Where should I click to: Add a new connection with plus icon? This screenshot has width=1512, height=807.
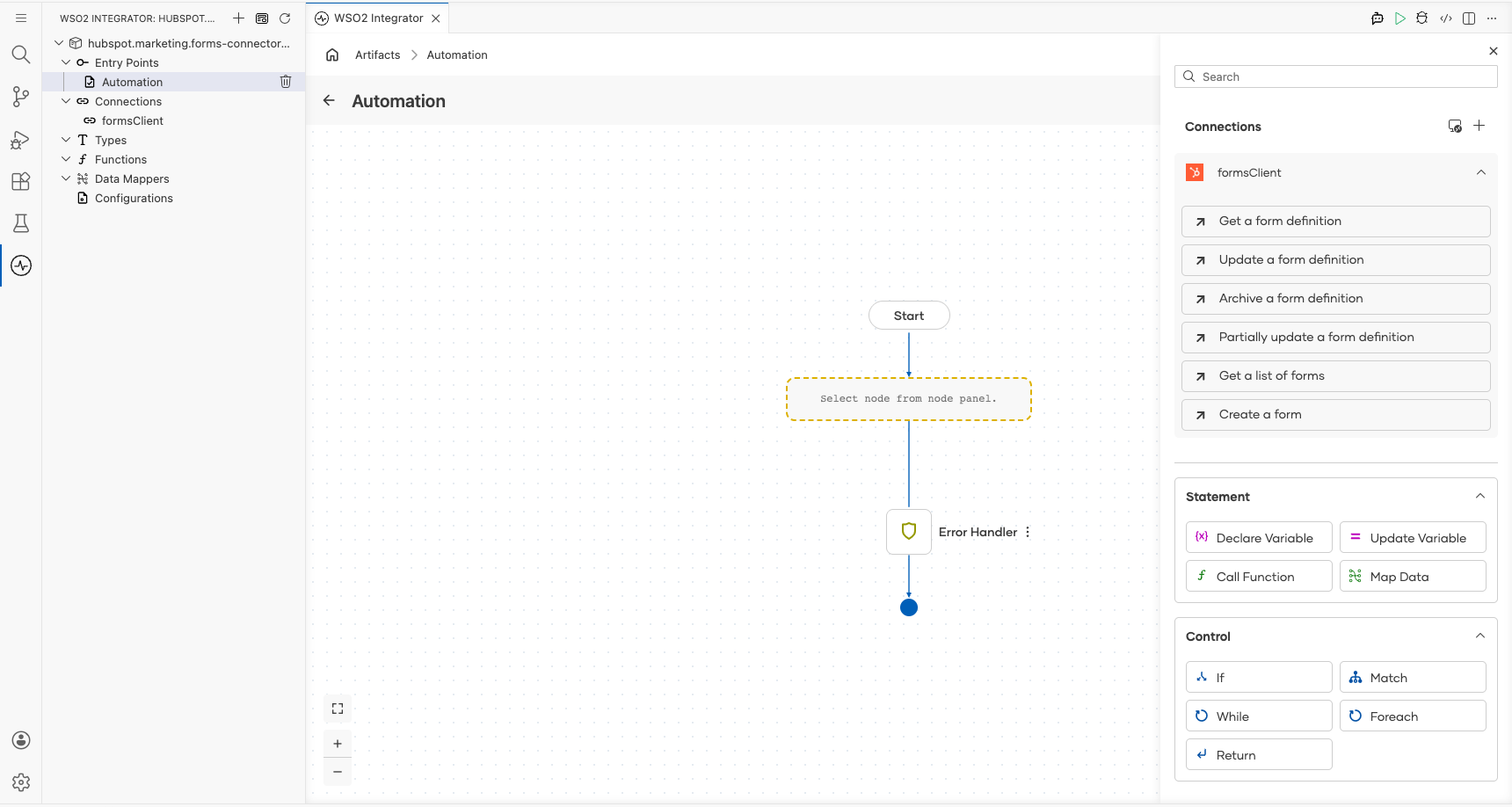pyautogui.click(x=1479, y=126)
